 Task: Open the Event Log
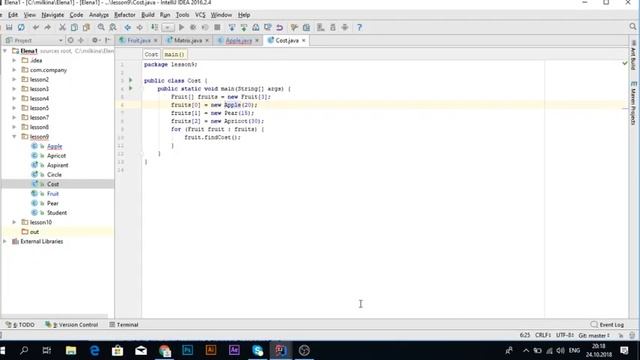607,324
